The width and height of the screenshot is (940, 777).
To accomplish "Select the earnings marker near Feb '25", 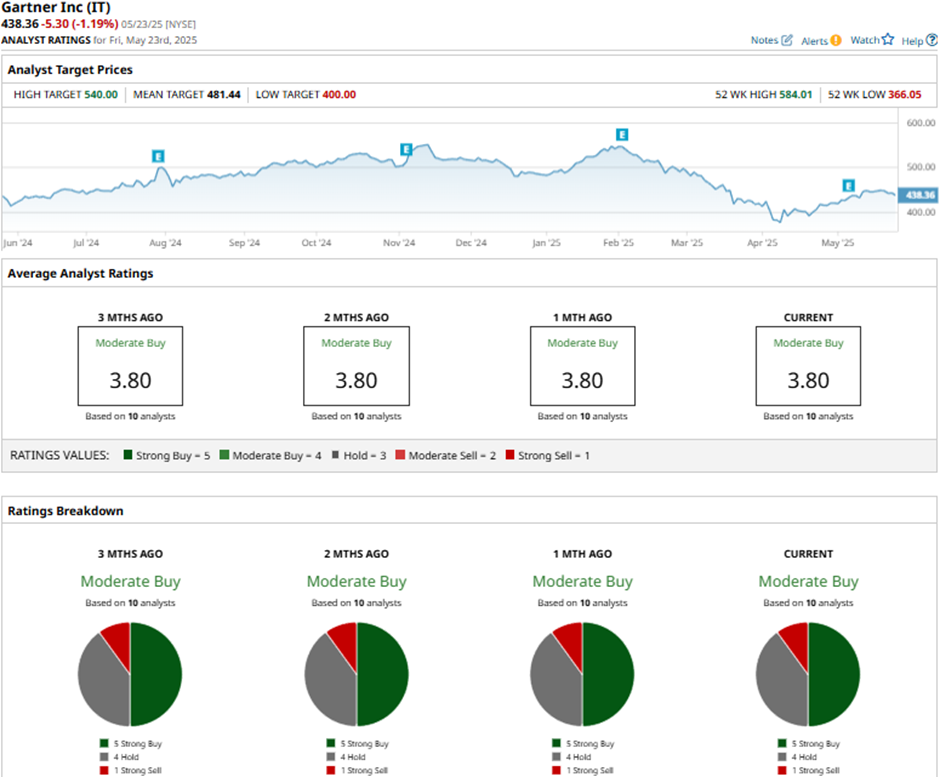I will (x=622, y=134).
